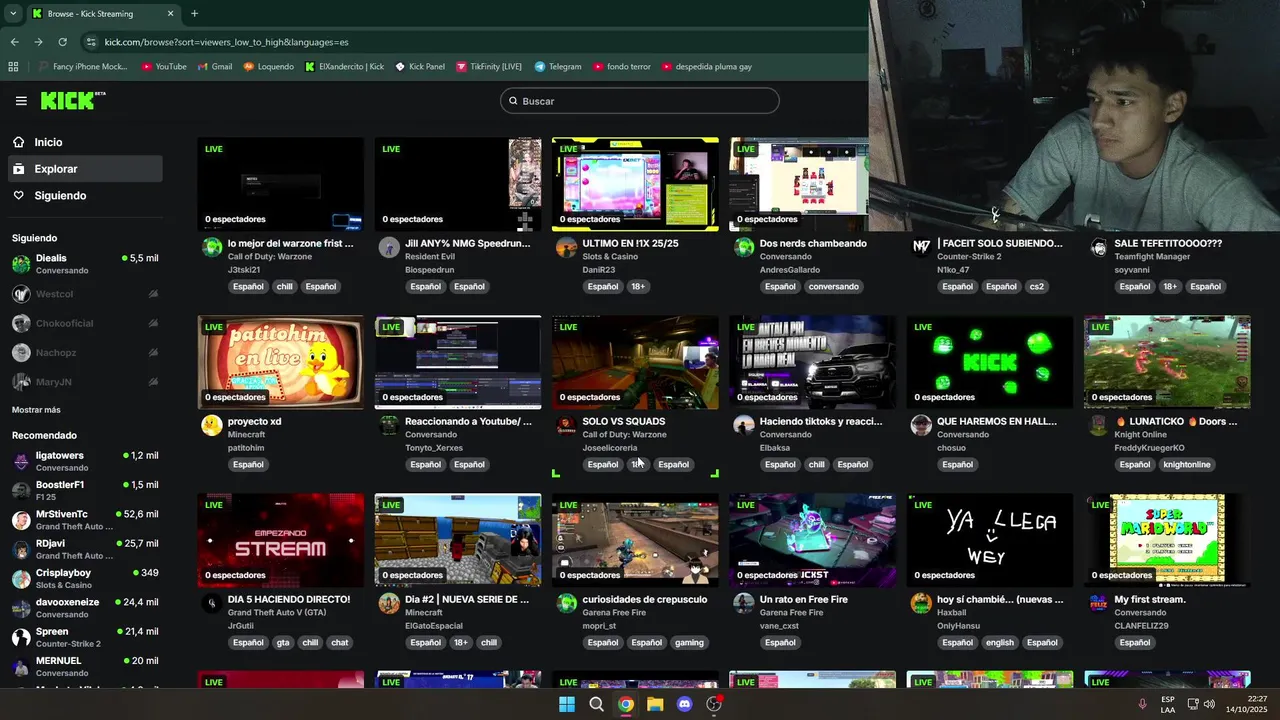Open the TikFinity [LIVE] bookmark

coord(489,67)
